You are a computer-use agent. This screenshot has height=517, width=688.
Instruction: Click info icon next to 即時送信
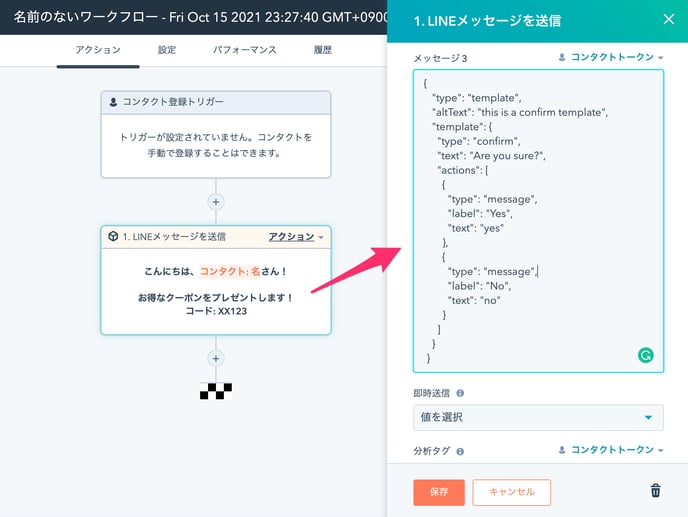click(x=460, y=394)
